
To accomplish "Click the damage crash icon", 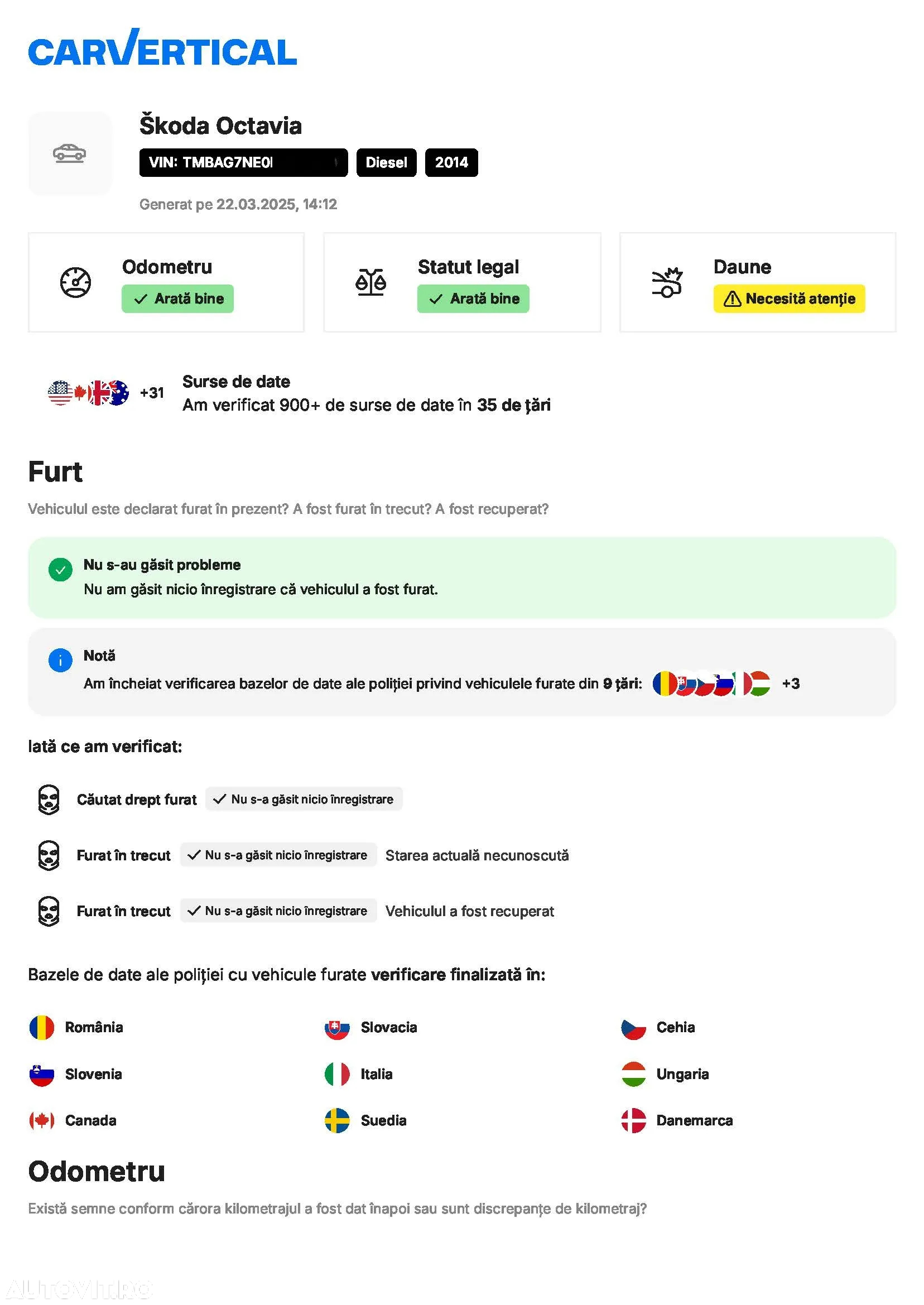I will point(667,282).
